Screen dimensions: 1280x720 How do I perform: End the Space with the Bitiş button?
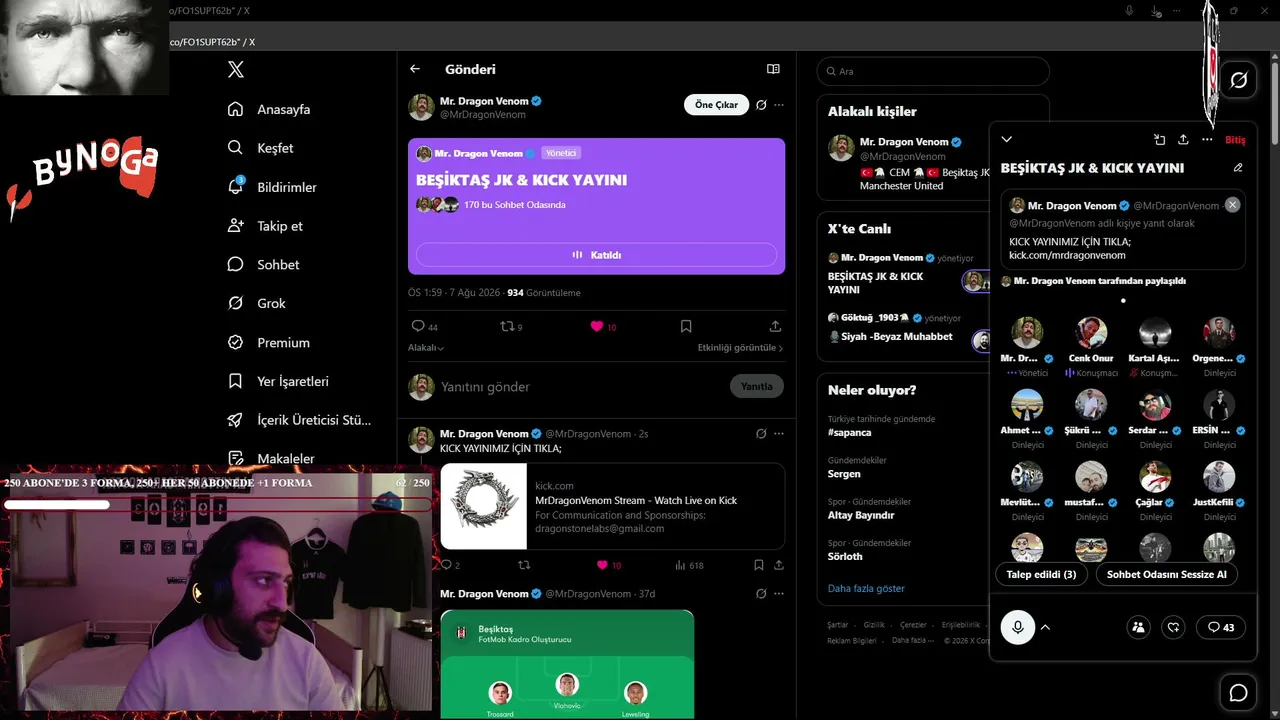click(x=1235, y=140)
